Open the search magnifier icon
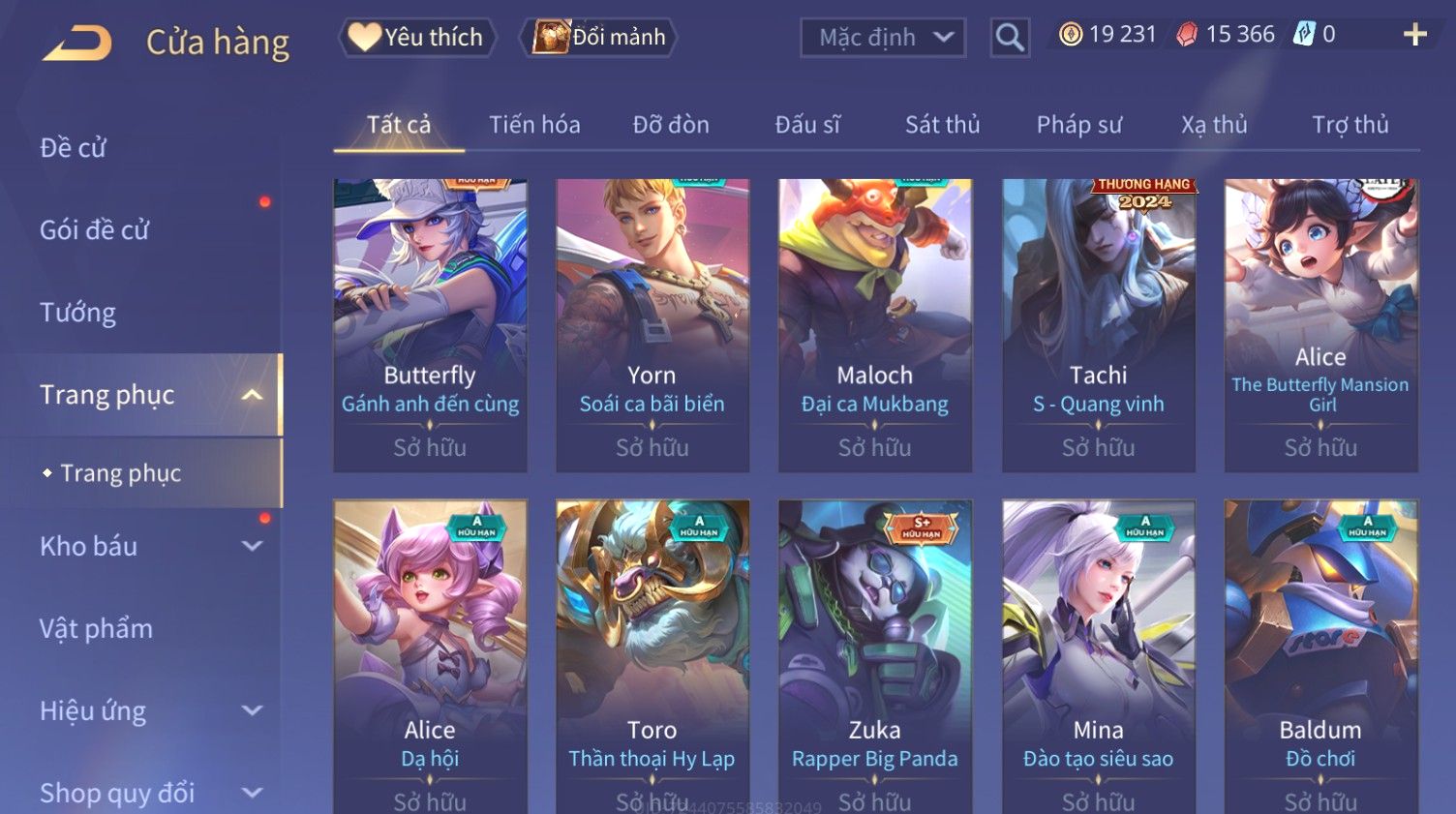 click(1010, 38)
